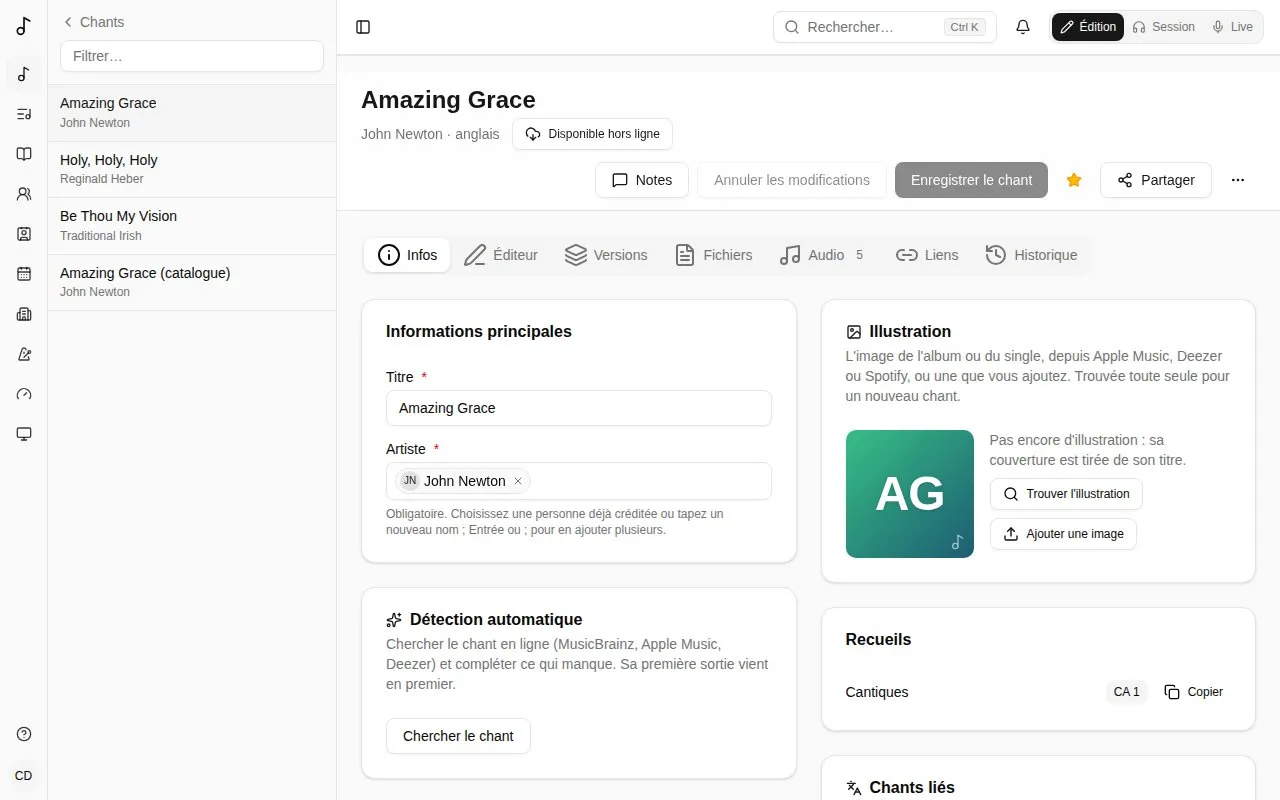The image size is (1280, 800).
Task: Toggle the favorite star
Action: pos(1074,180)
